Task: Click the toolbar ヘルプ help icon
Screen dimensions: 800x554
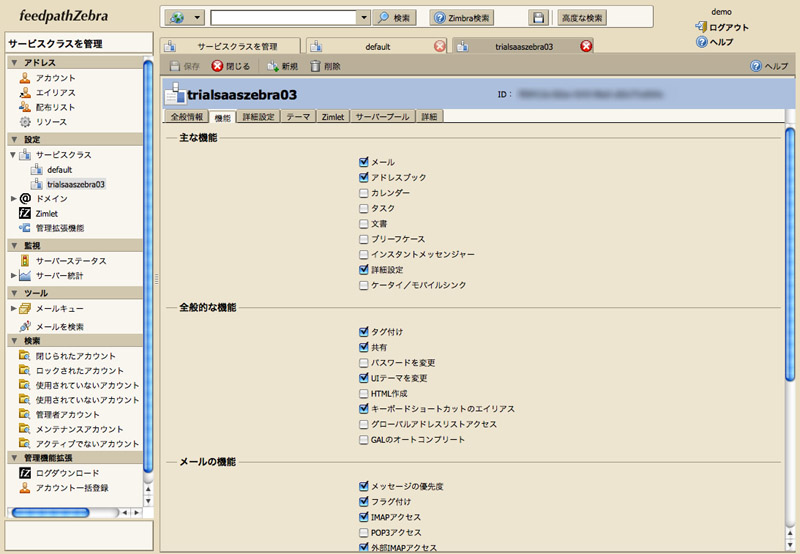Action: (x=756, y=66)
